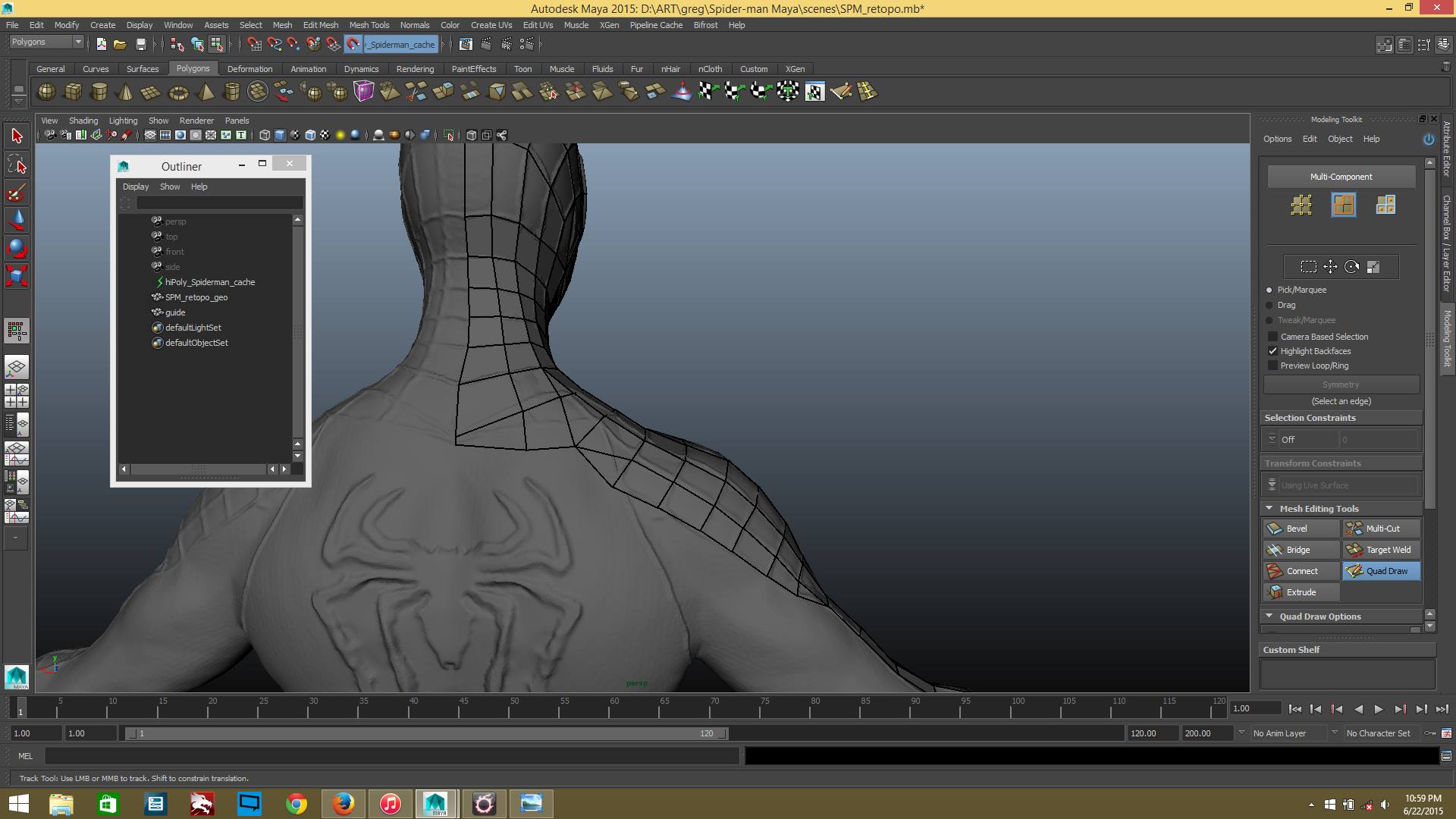Create a polygon cone from shelf
Screen dimensions: 1456x819
(x=125, y=92)
